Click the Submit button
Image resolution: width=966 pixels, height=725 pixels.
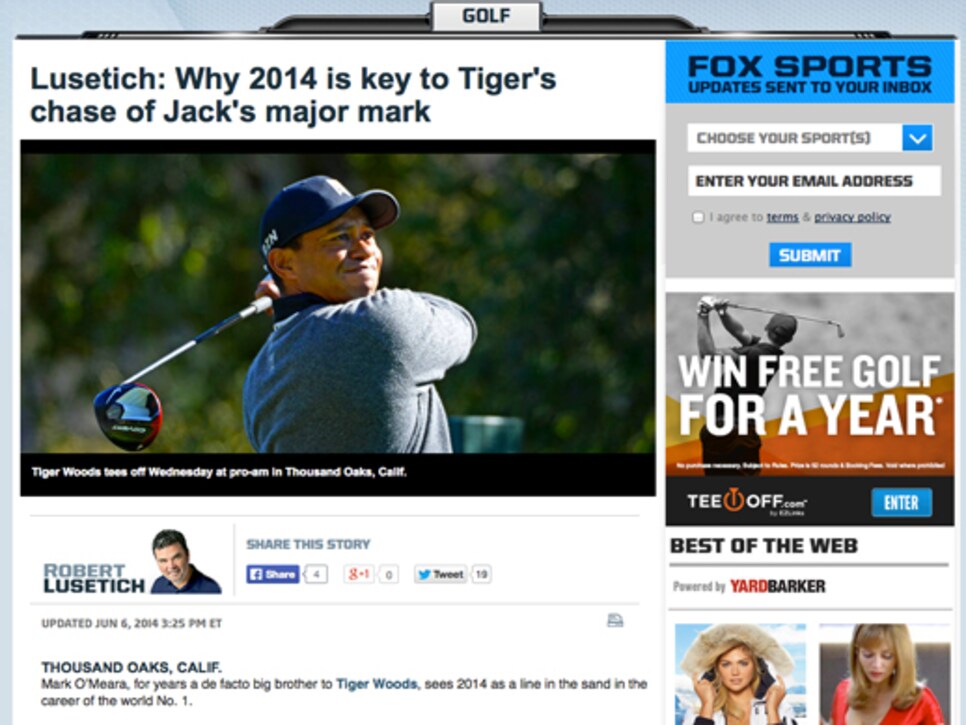pyautogui.click(x=810, y=255)
